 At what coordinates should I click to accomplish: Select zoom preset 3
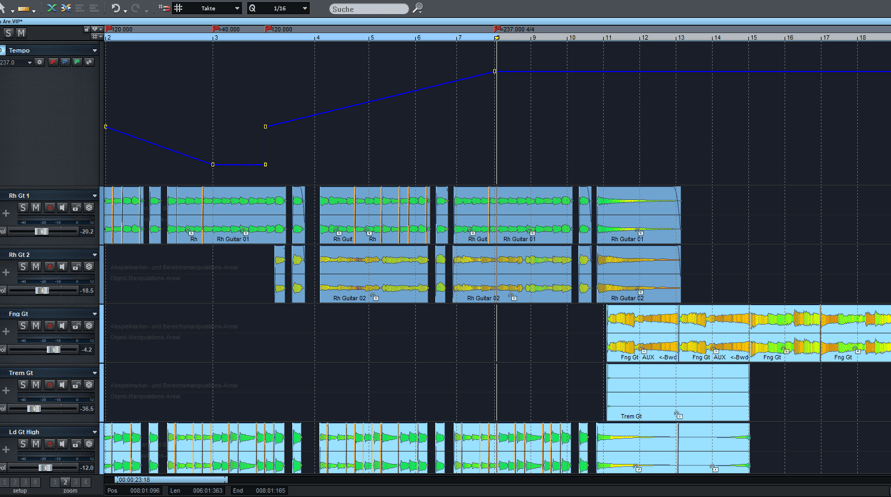(75, 482)
